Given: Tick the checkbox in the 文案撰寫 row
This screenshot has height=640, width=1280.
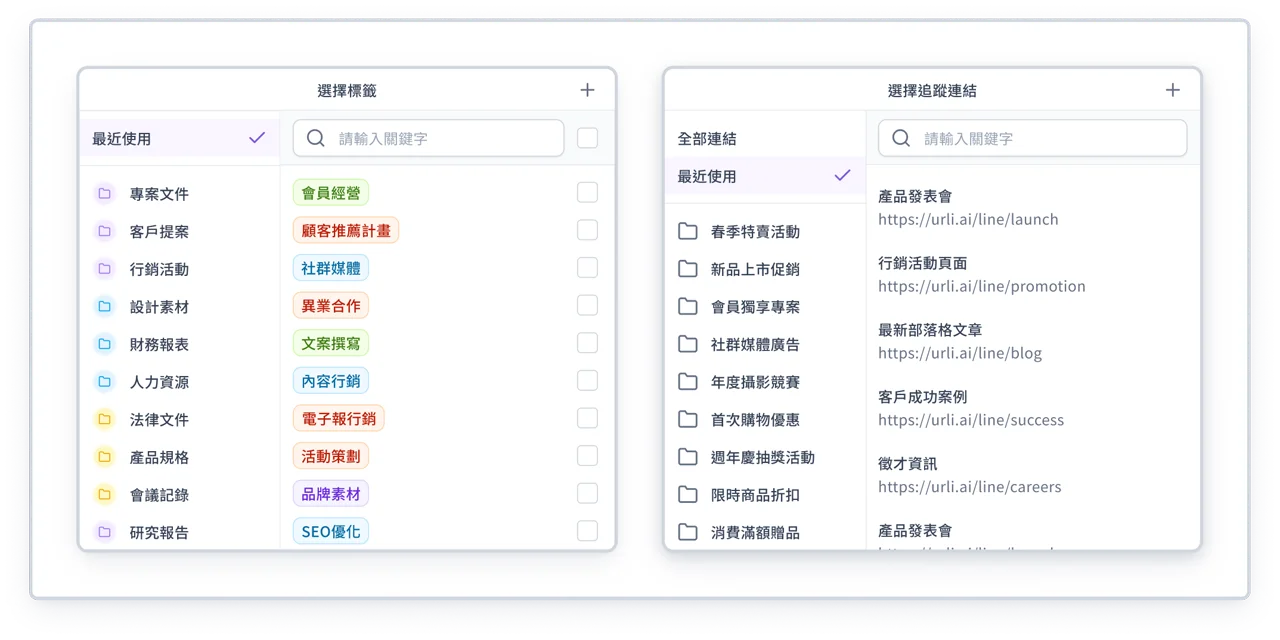Looking at the screenshot, I should [x=588, y=343].
